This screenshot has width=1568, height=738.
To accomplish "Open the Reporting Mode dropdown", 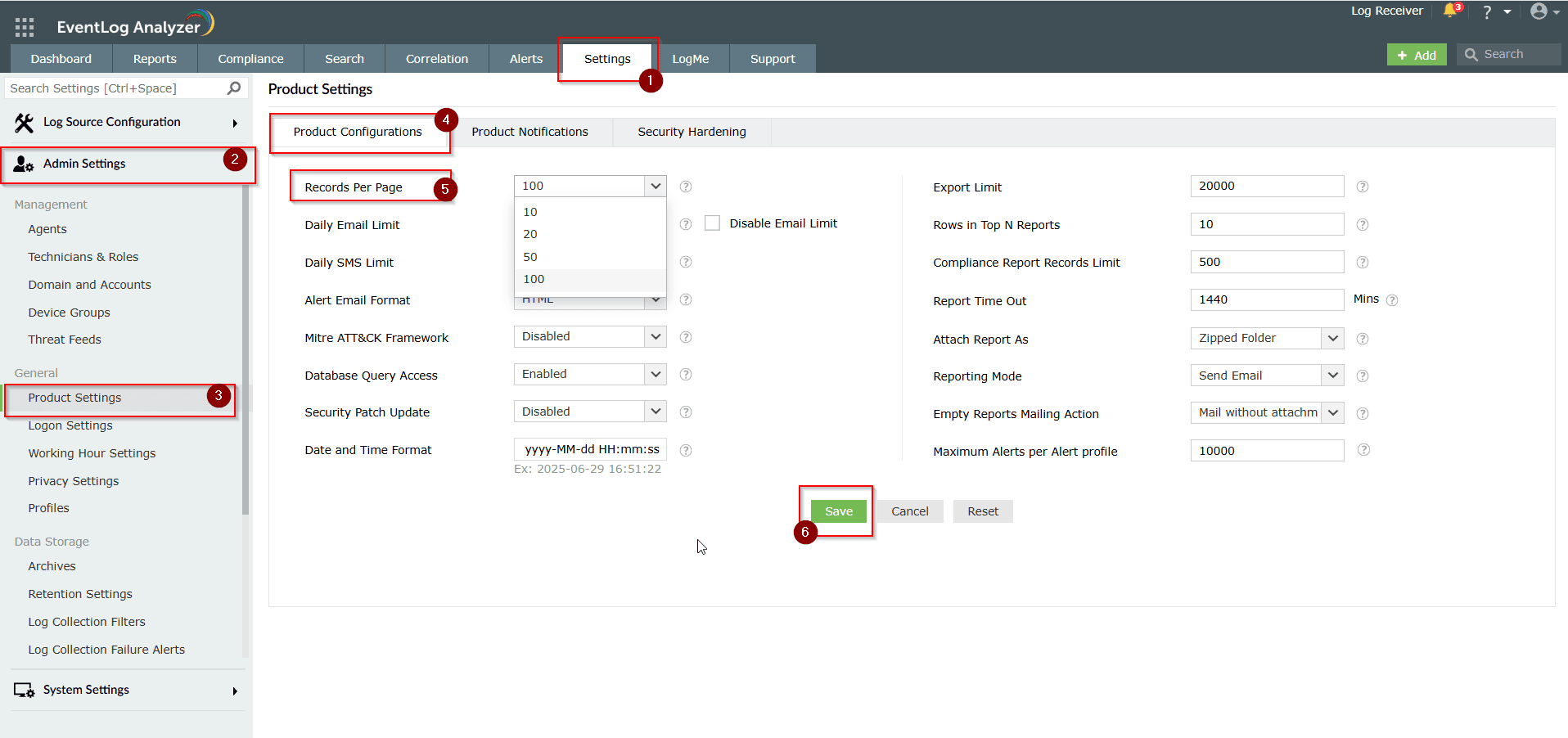I will (x=1267, y=376).
